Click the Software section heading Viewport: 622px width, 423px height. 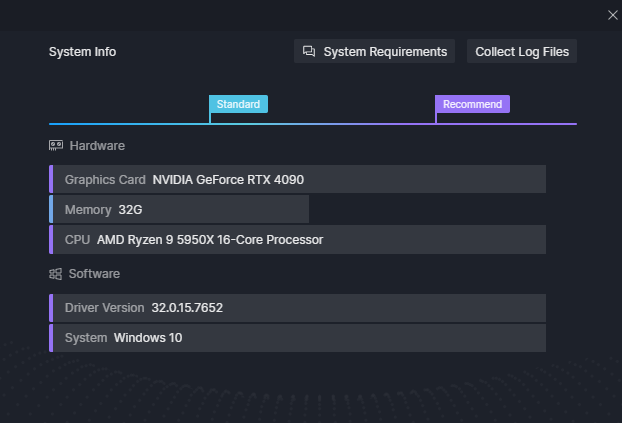point(94,274)
